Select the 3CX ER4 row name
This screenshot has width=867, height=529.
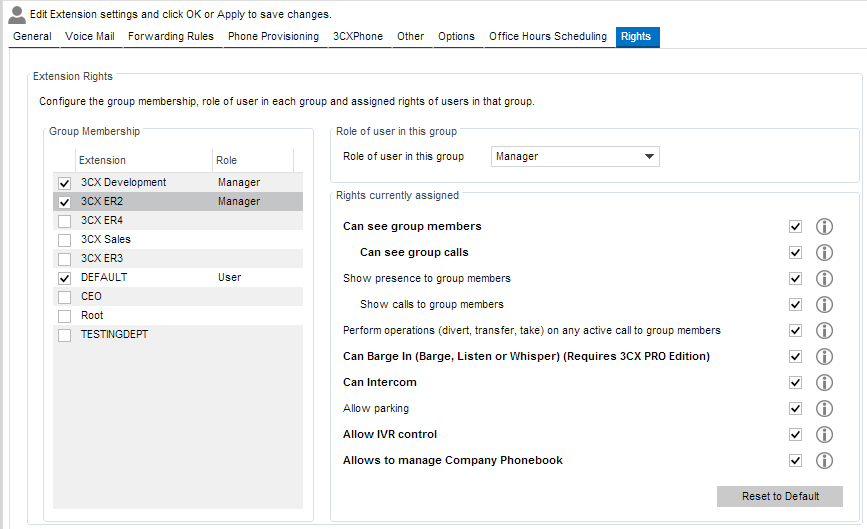click(x=102, y=221)
